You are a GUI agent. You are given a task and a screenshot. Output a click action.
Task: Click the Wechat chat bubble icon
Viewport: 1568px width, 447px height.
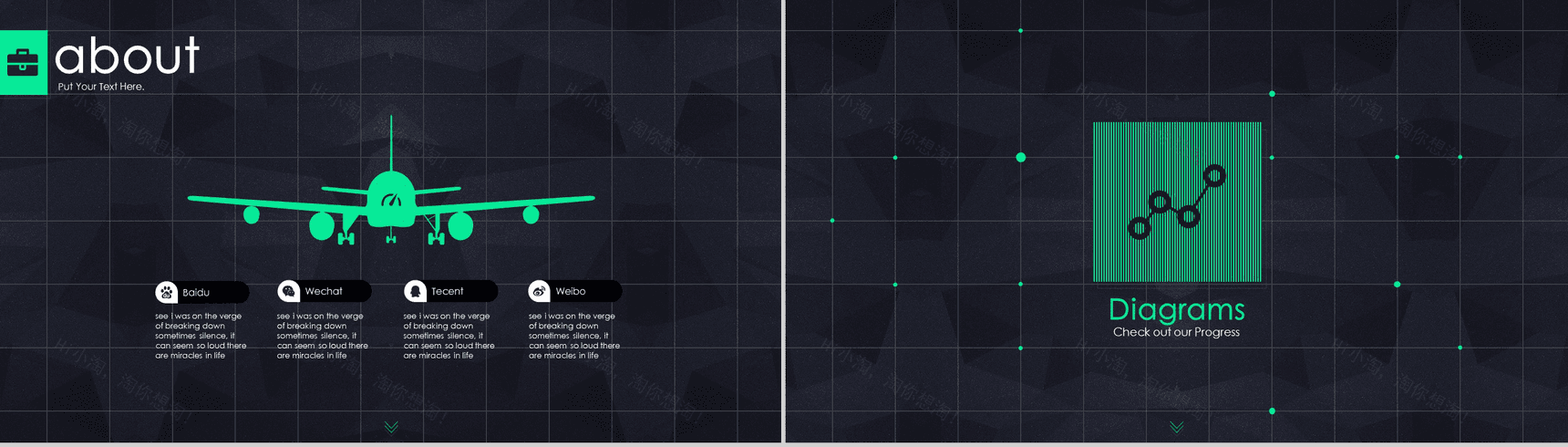point(288,291)
